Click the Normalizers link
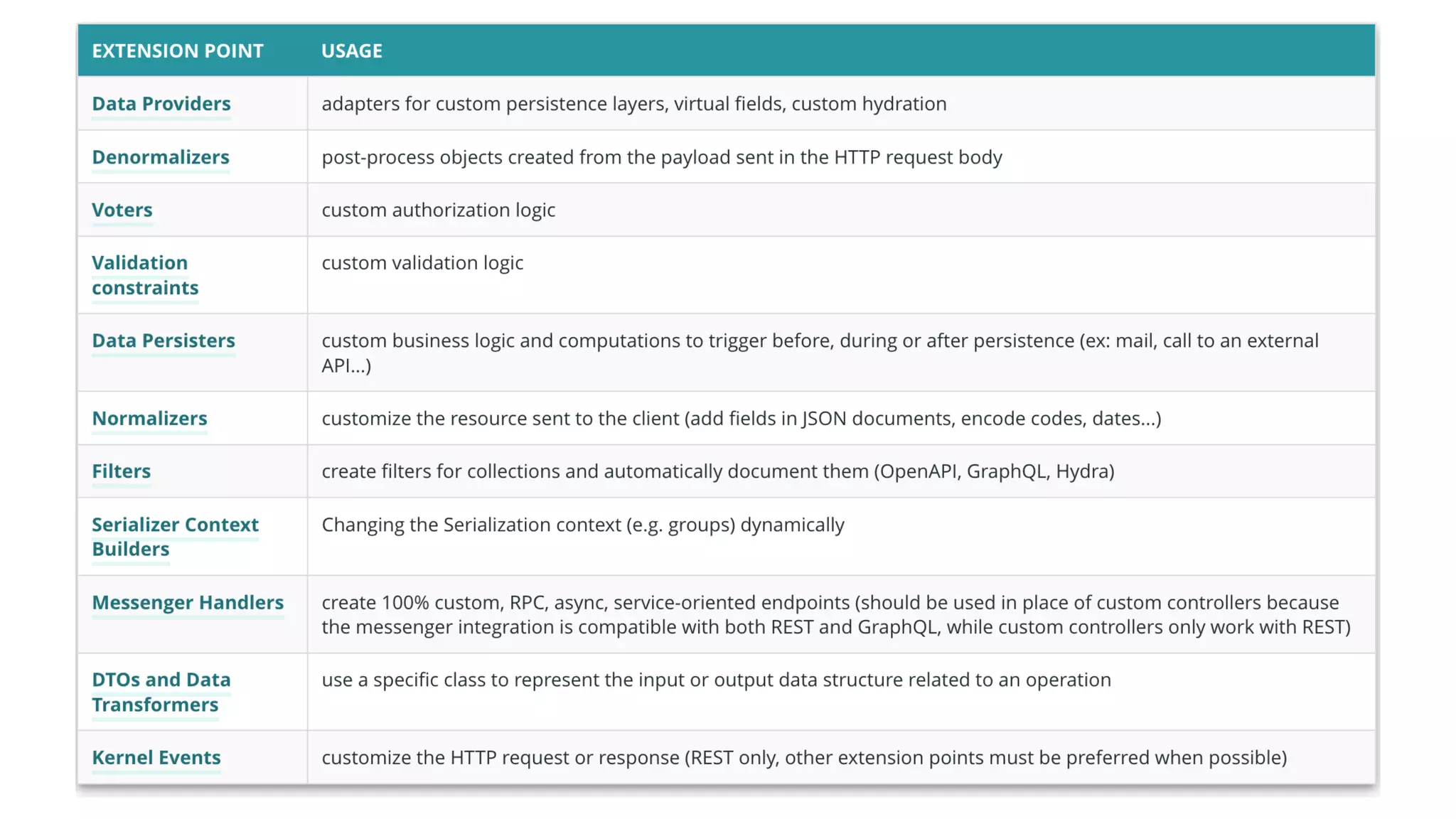Image resolution: width=1456 pixels, height=819 pixels. [149, 419]
